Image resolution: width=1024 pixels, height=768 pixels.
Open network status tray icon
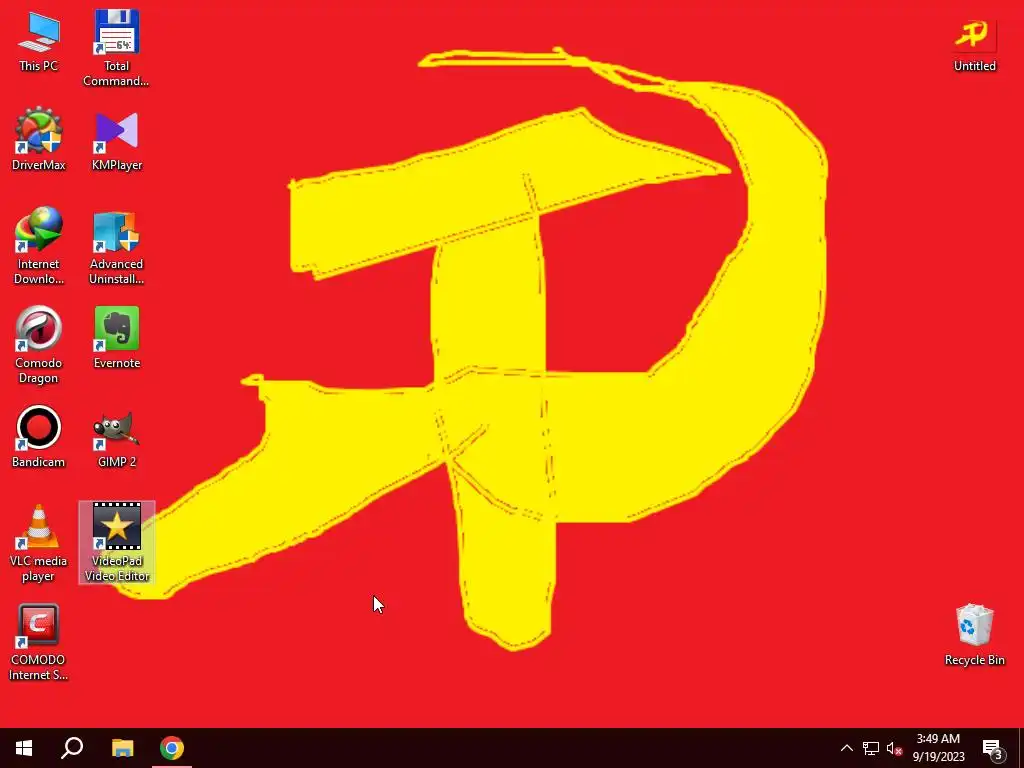coord(871,748)
